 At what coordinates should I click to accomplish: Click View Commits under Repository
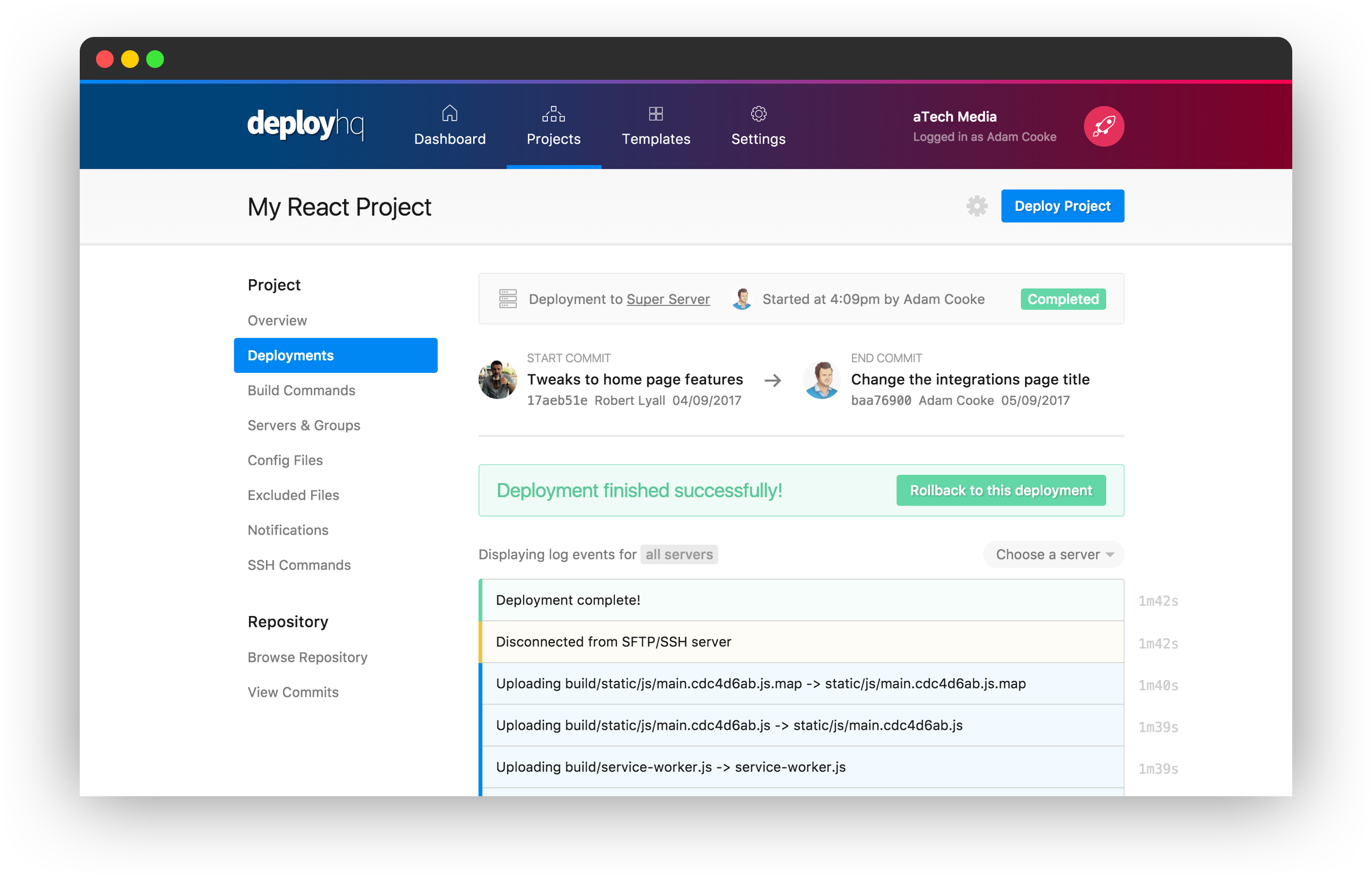tap(293, 691)
